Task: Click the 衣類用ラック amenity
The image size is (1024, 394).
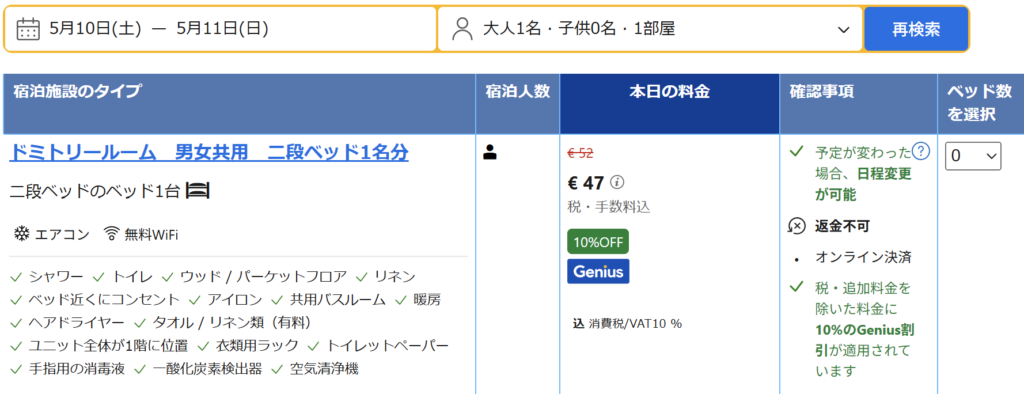Action: click(257, 346)
